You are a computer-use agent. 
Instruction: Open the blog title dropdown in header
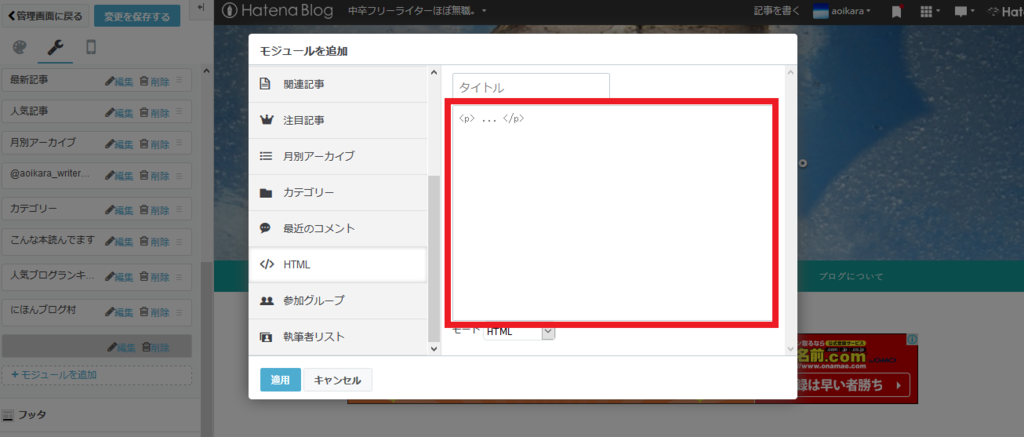click(x=417, y=11)
